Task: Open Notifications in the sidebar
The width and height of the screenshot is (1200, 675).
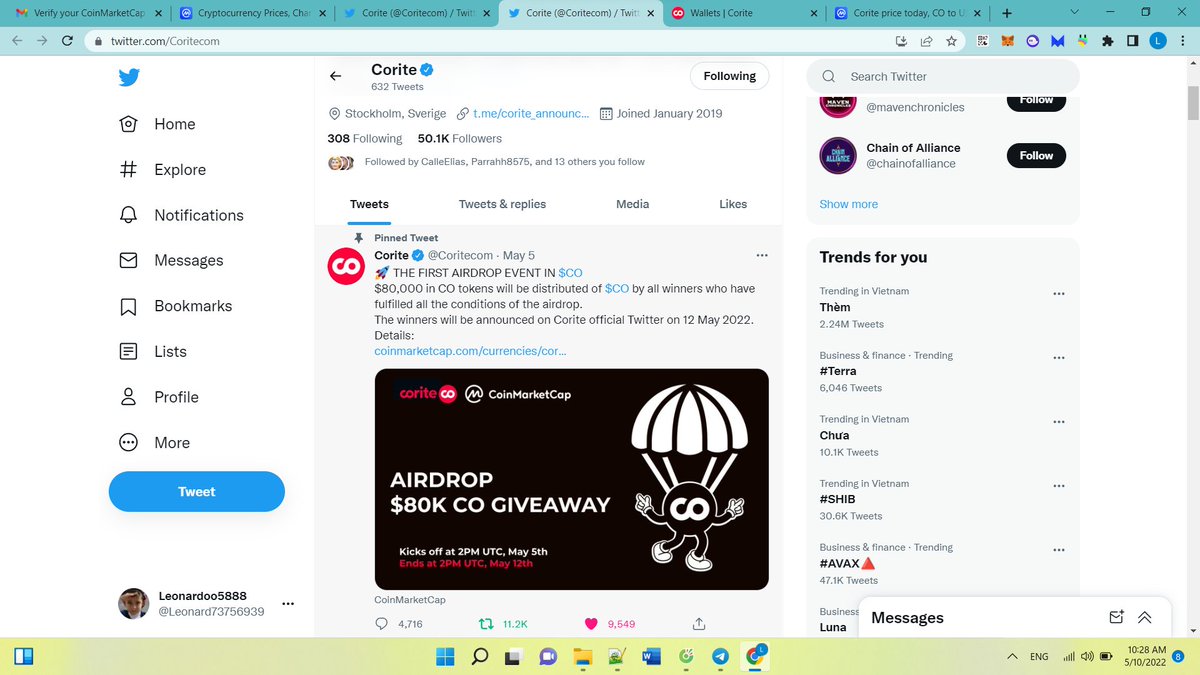Action: (181, 215)
